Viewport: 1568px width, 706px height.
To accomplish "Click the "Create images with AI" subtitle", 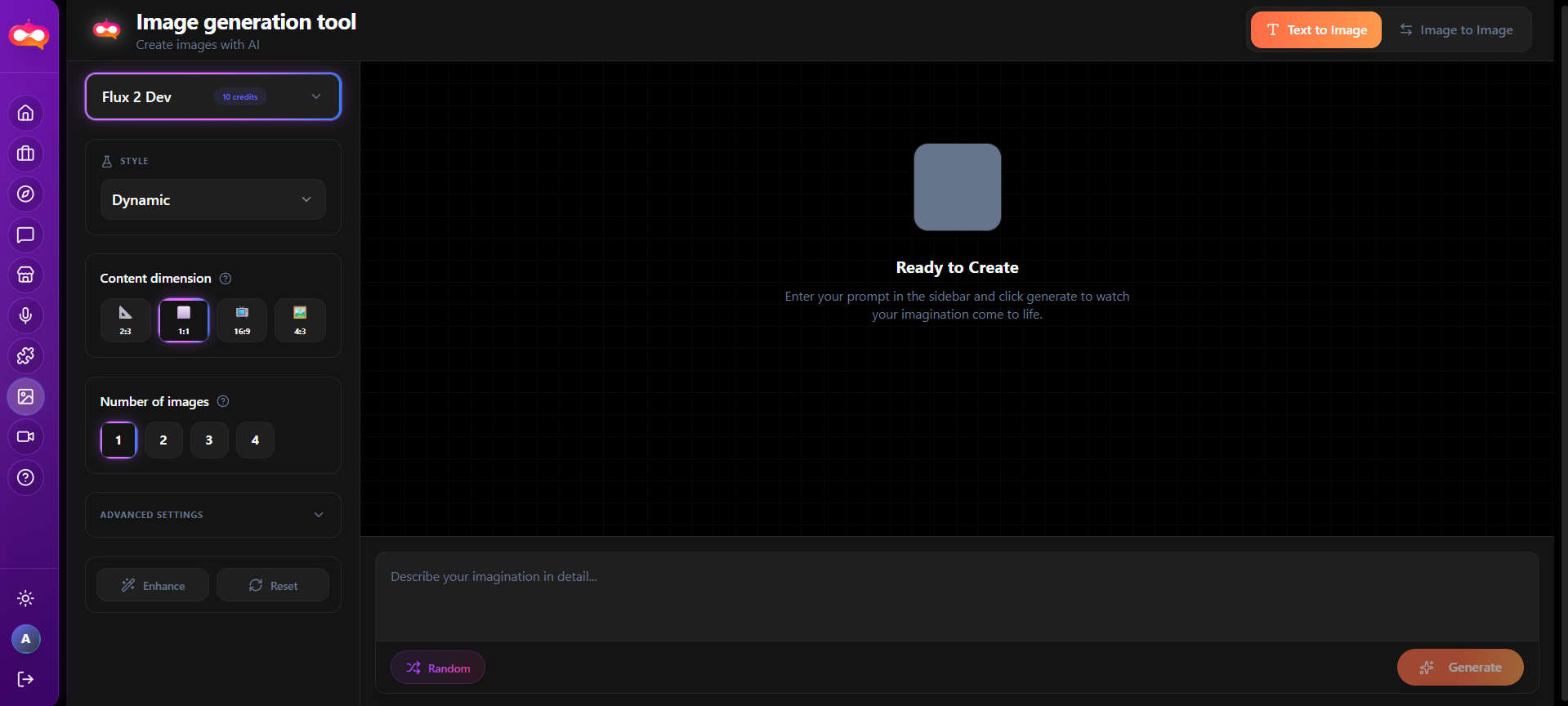I will [x=198, y=45].
